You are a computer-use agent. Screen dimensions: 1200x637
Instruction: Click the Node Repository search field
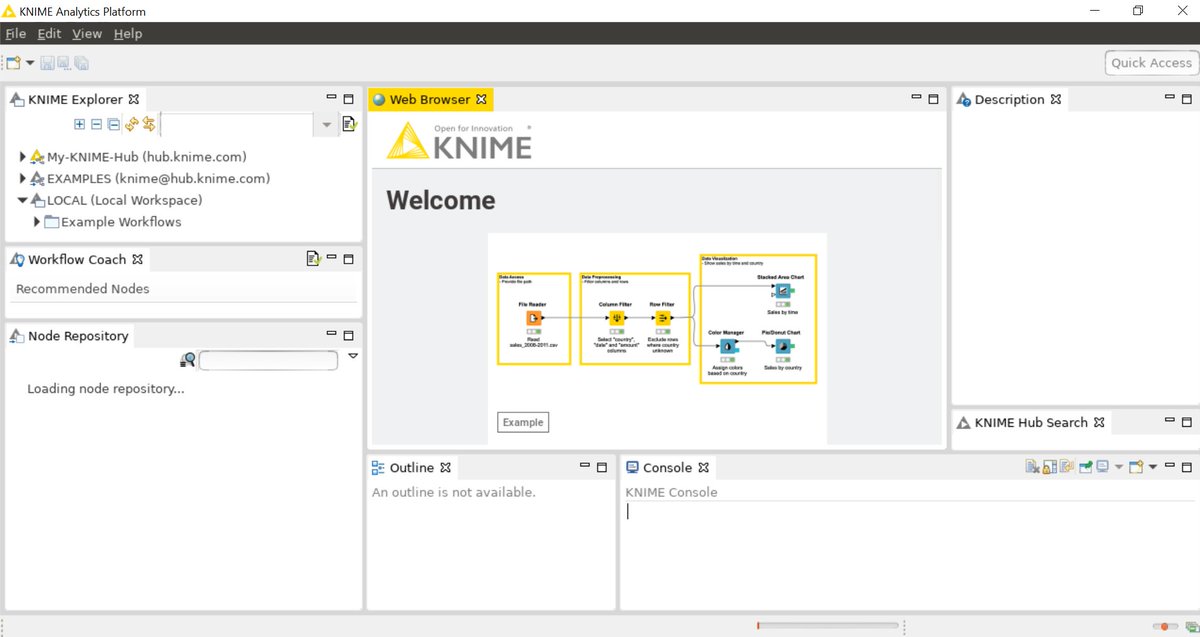(x=268, y=360)
